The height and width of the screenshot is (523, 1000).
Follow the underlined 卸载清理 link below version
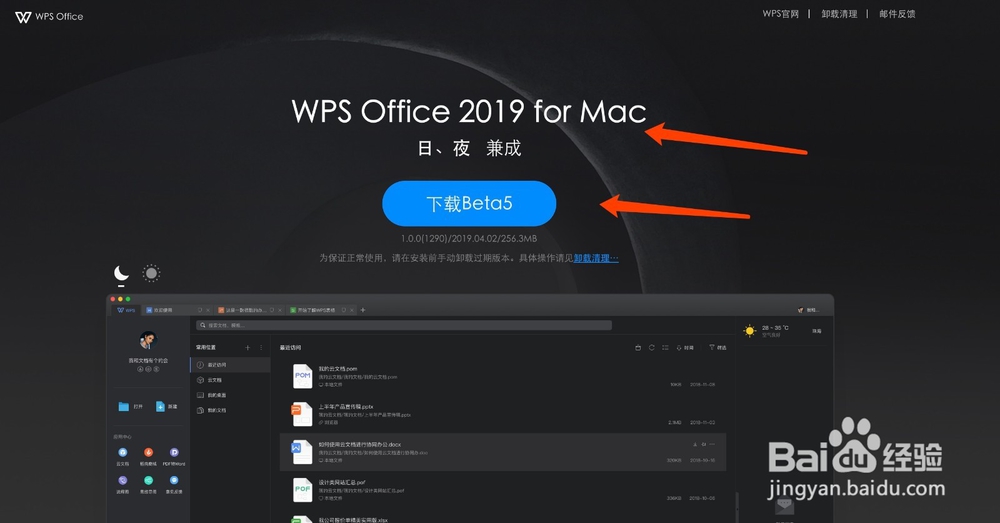coord(596,258)
